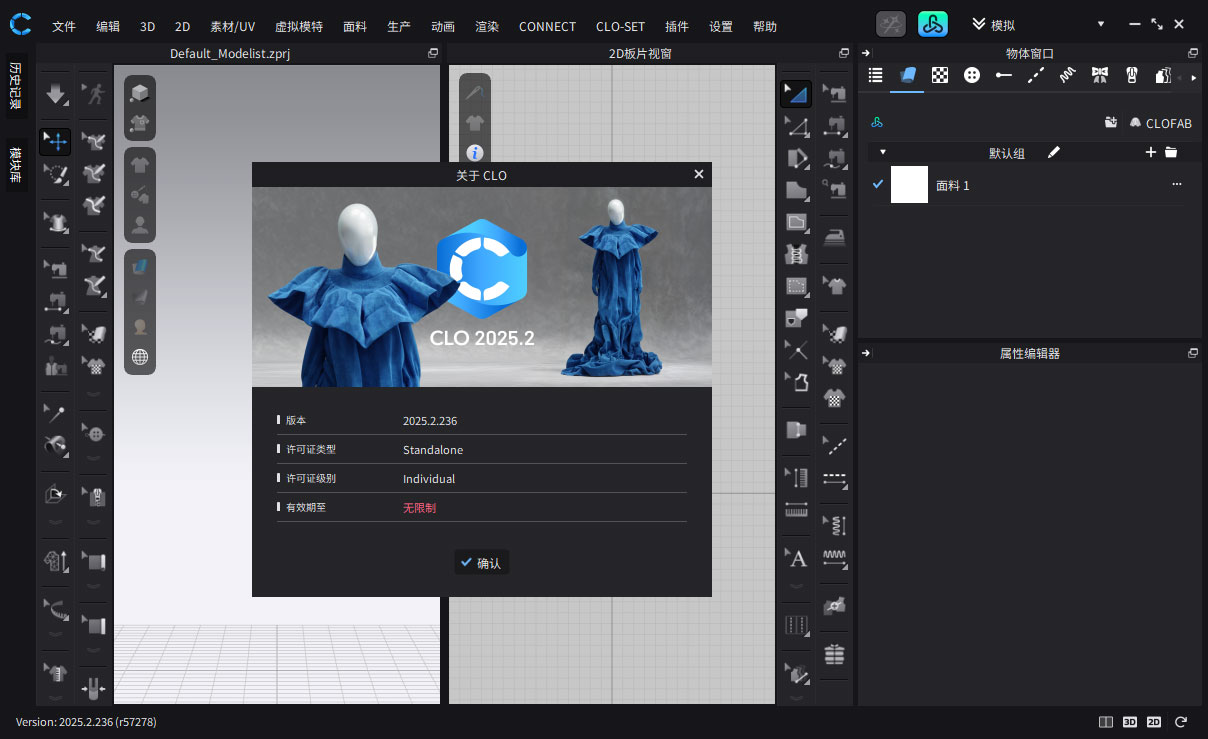Open the 模拟 mode dropdown
The width and height of the screenshot is (1208, 739).
point(1100,25)
